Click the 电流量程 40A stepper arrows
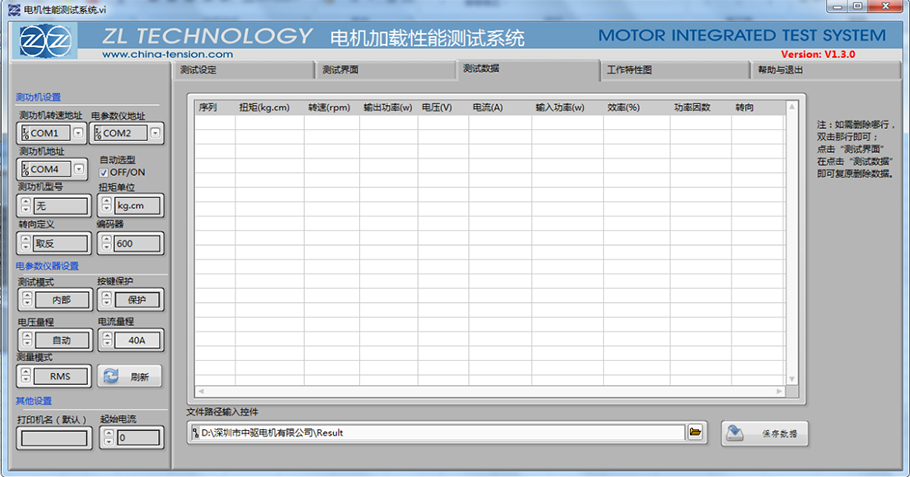The image size is (910, 477). [105, 340]
